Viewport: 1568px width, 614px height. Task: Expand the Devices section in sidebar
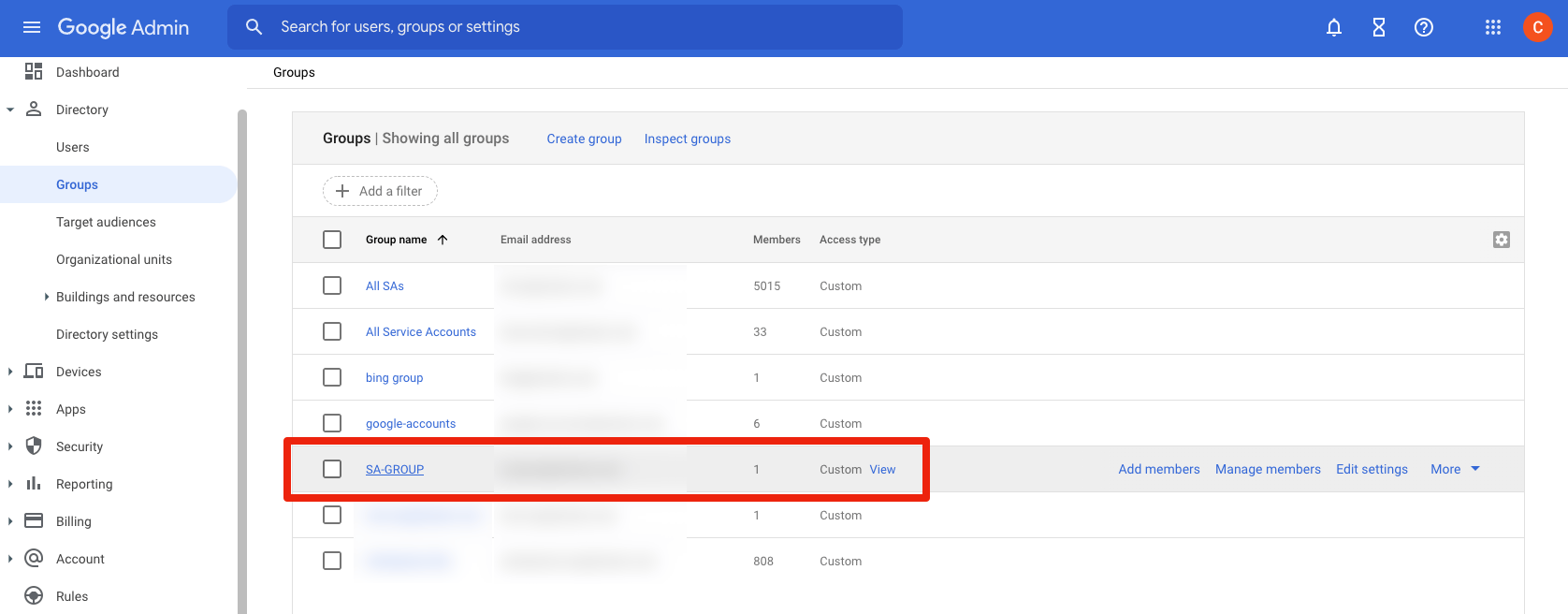10,372
